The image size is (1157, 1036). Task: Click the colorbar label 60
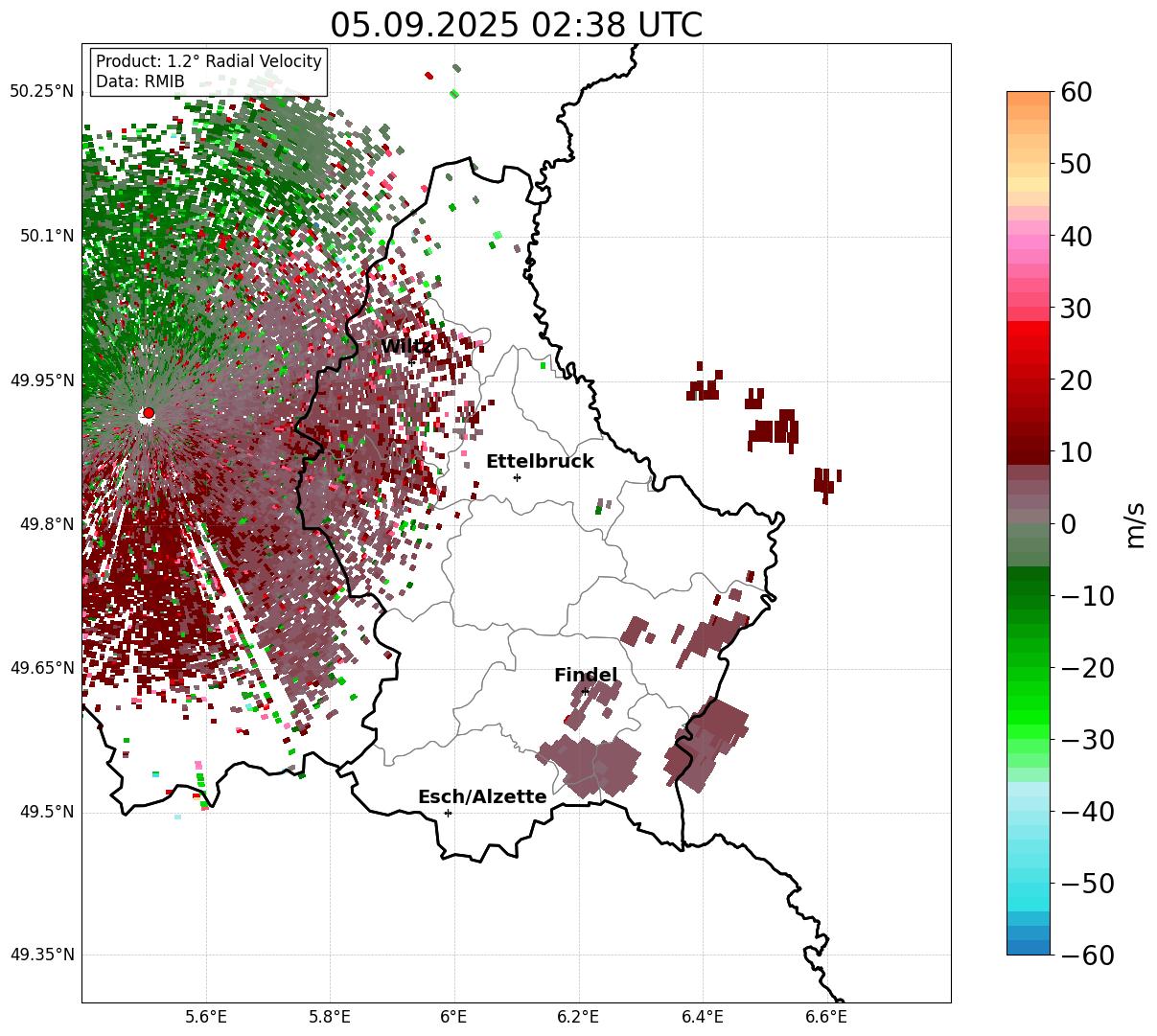1076,92
